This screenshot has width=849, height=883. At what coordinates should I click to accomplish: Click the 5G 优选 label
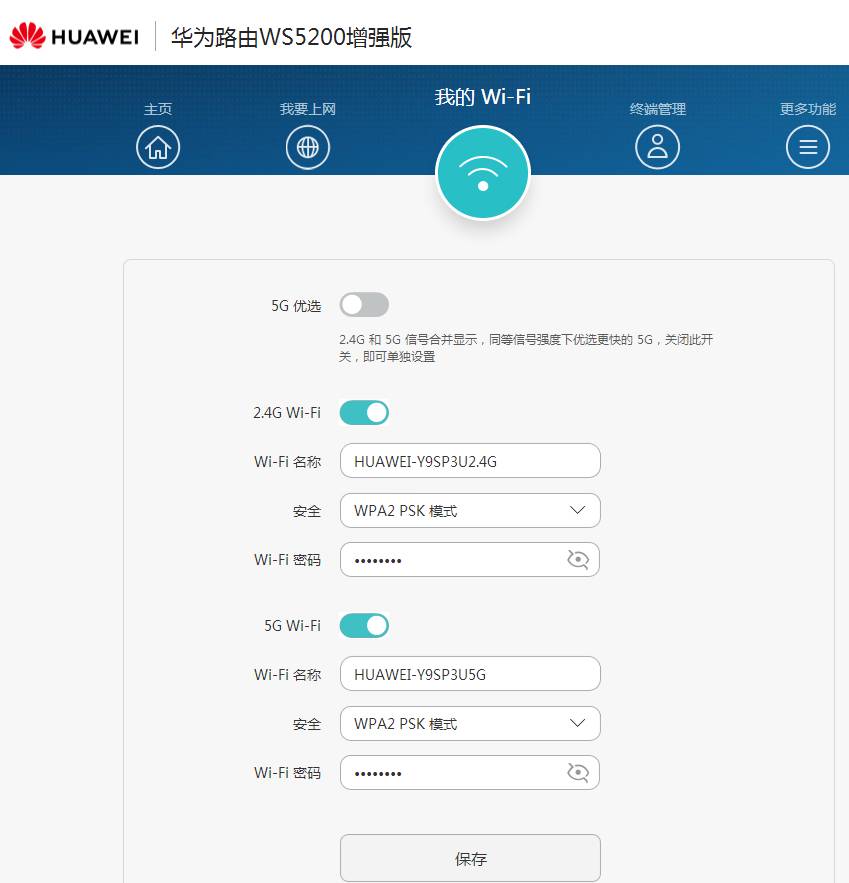tap(296, 306)
